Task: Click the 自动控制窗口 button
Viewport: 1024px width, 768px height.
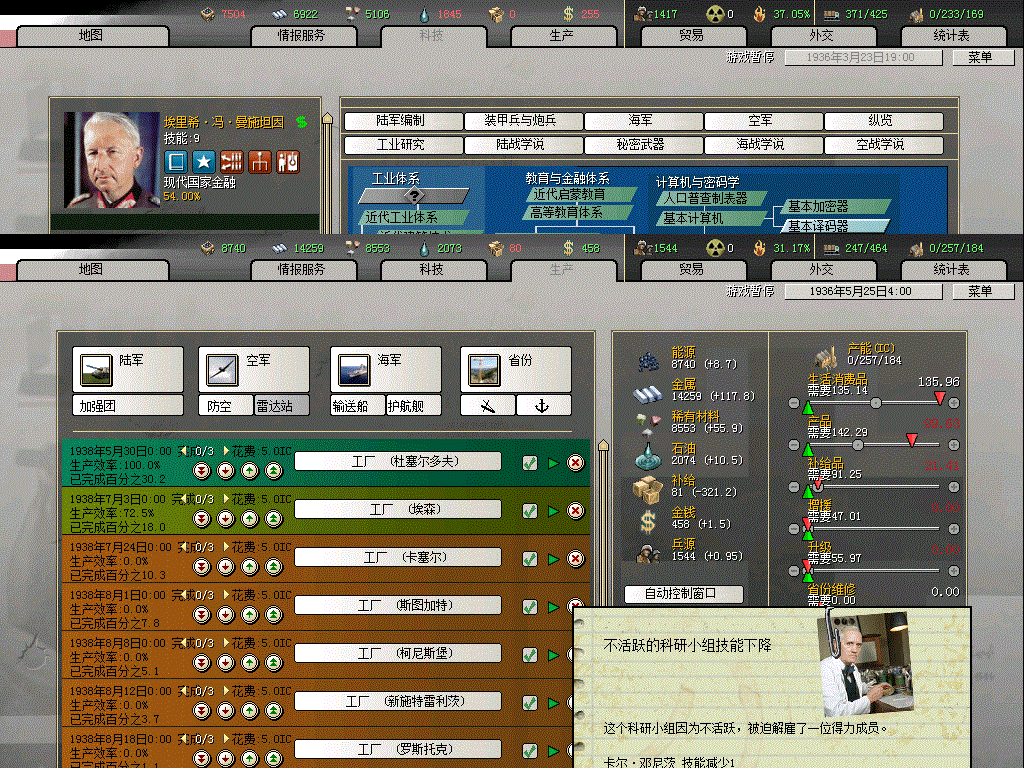Action: [x=684, y=594]
